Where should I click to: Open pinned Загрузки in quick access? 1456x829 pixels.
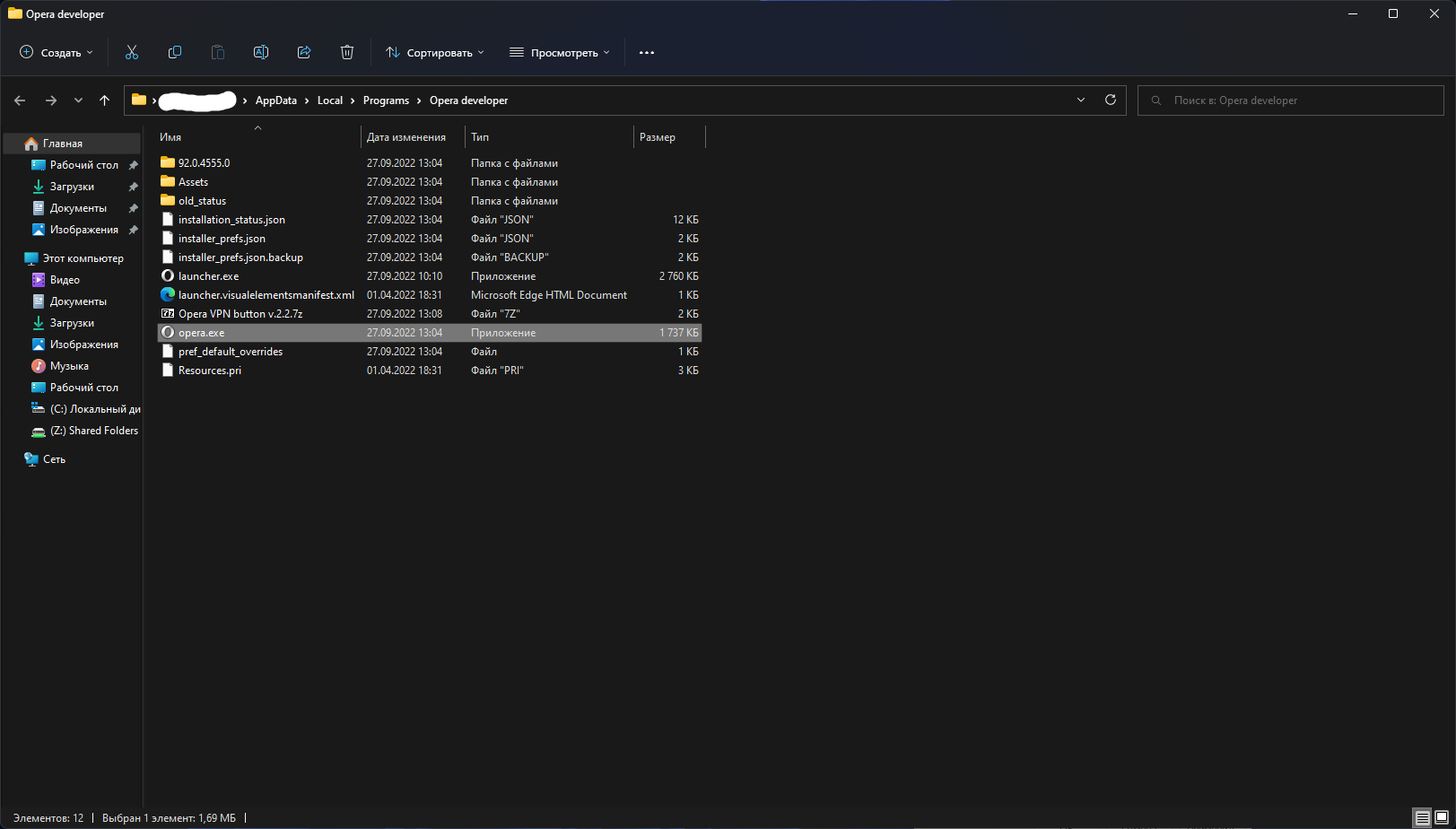click(x=72, y=187)
